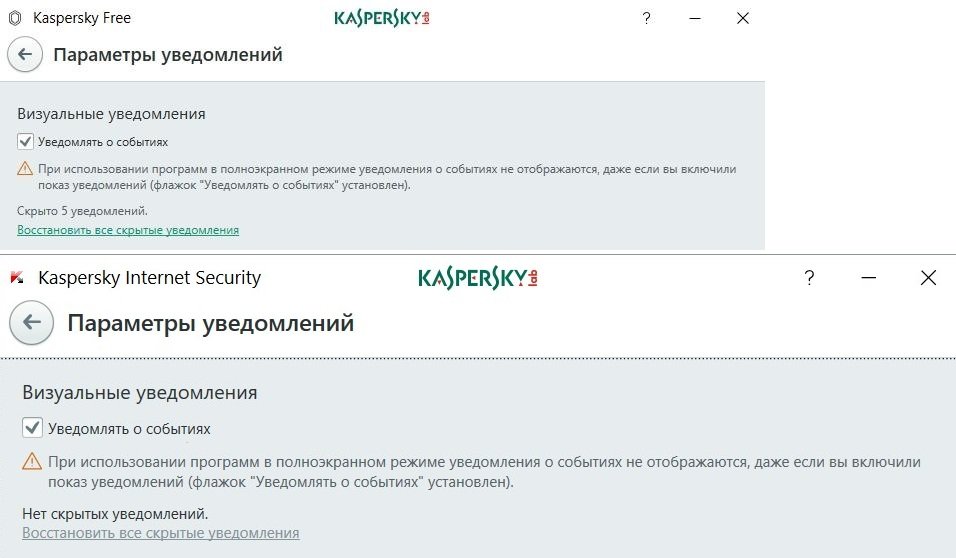Viewport: 956px width, 558px height.
Task: Click the Kaspersky Free shield app icon
Action: coord(17,18)
